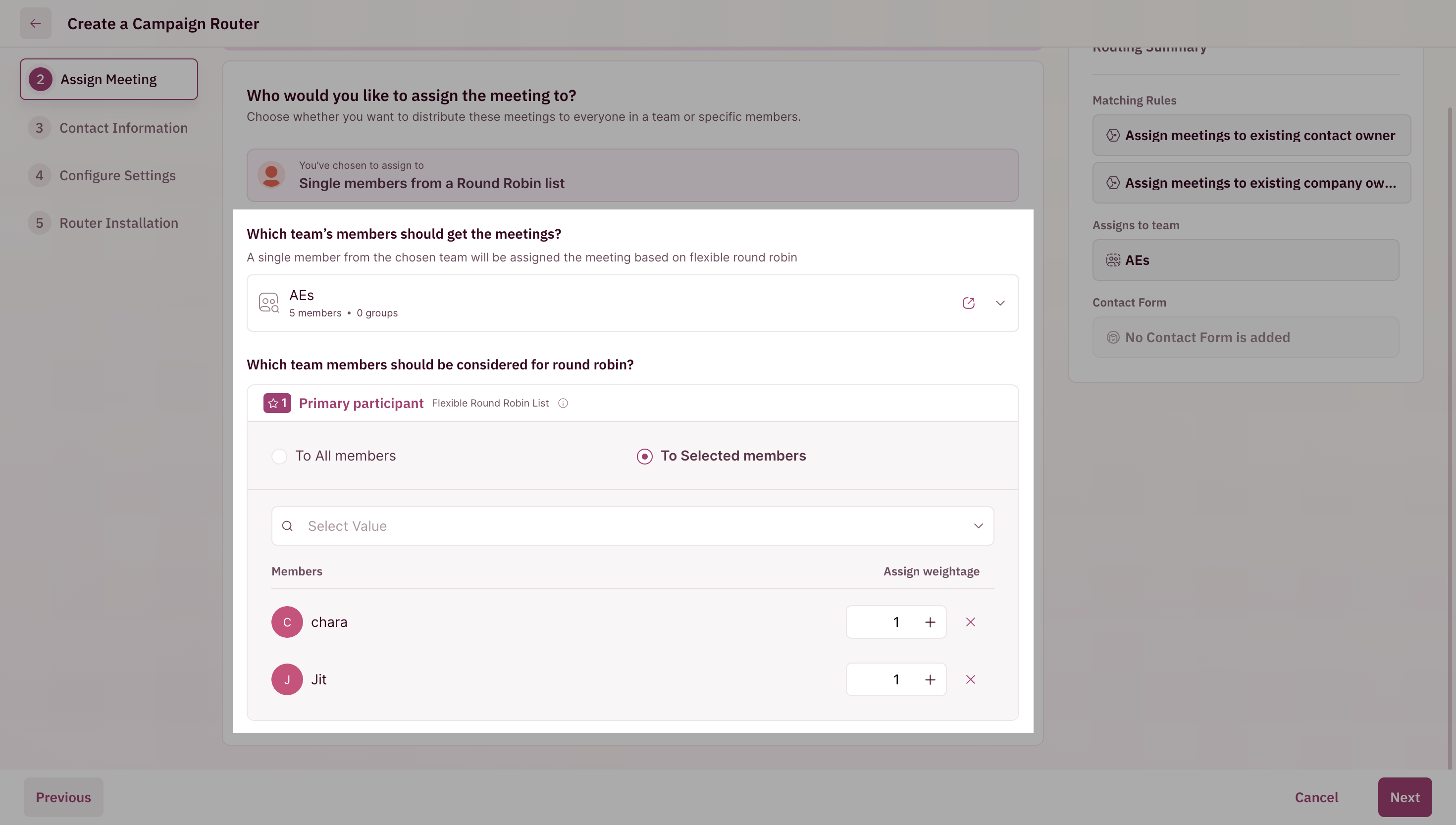Click the Matching Rules heading
Viewport: 1456px width, 825px height.
pyautogui.click(x=1134, y=101)
